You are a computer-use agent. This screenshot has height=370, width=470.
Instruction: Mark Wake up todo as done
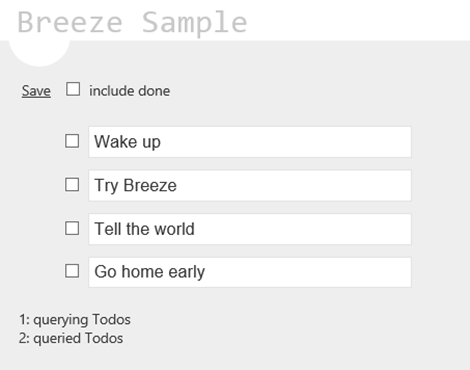(x=72, y=141)
